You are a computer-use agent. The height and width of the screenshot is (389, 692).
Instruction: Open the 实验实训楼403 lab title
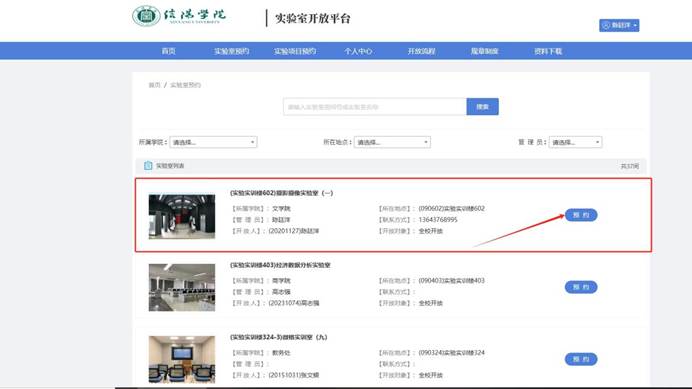click(x=280, y=265)
